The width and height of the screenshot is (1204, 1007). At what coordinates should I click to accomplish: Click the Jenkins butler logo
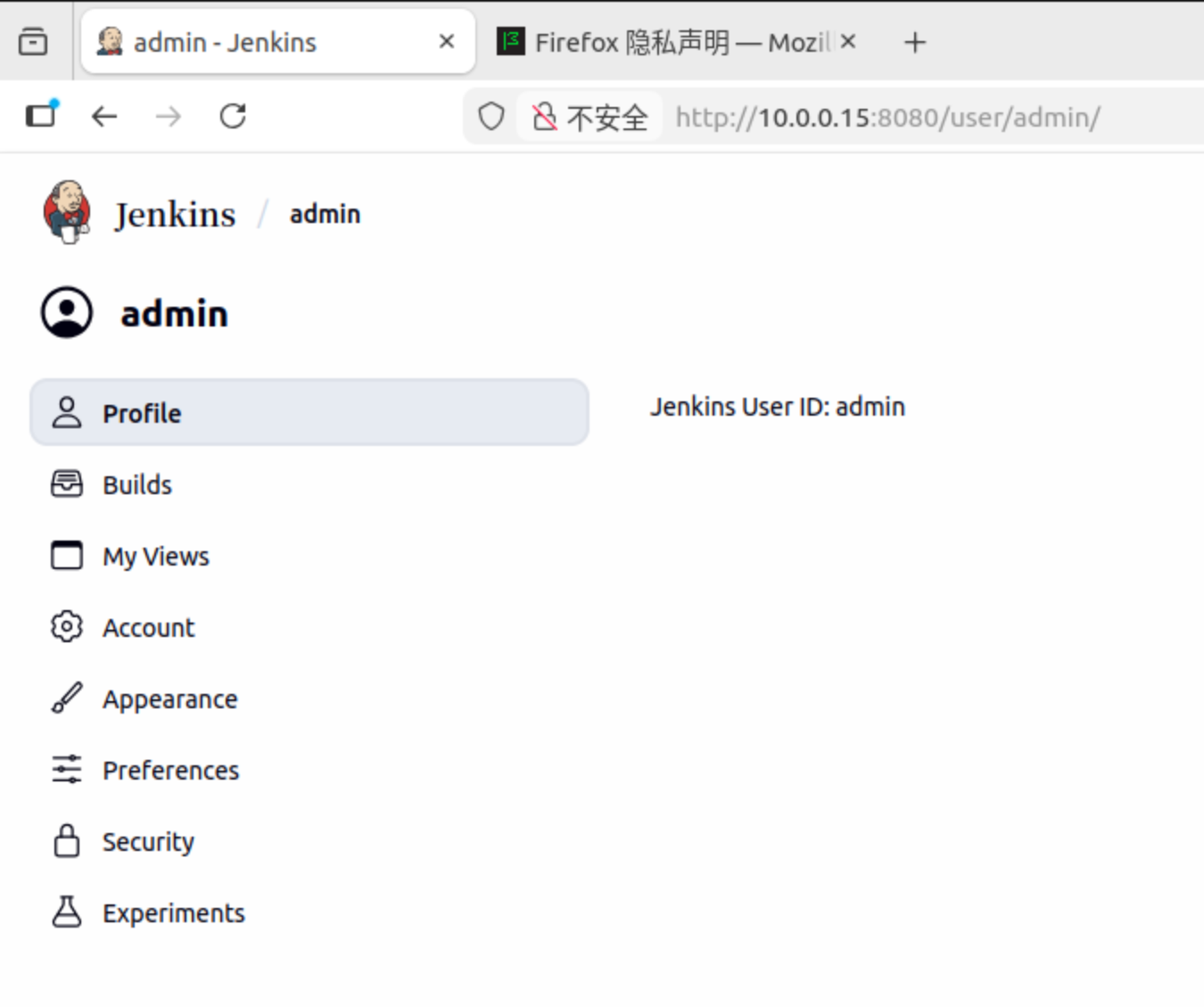pos(67,212)
